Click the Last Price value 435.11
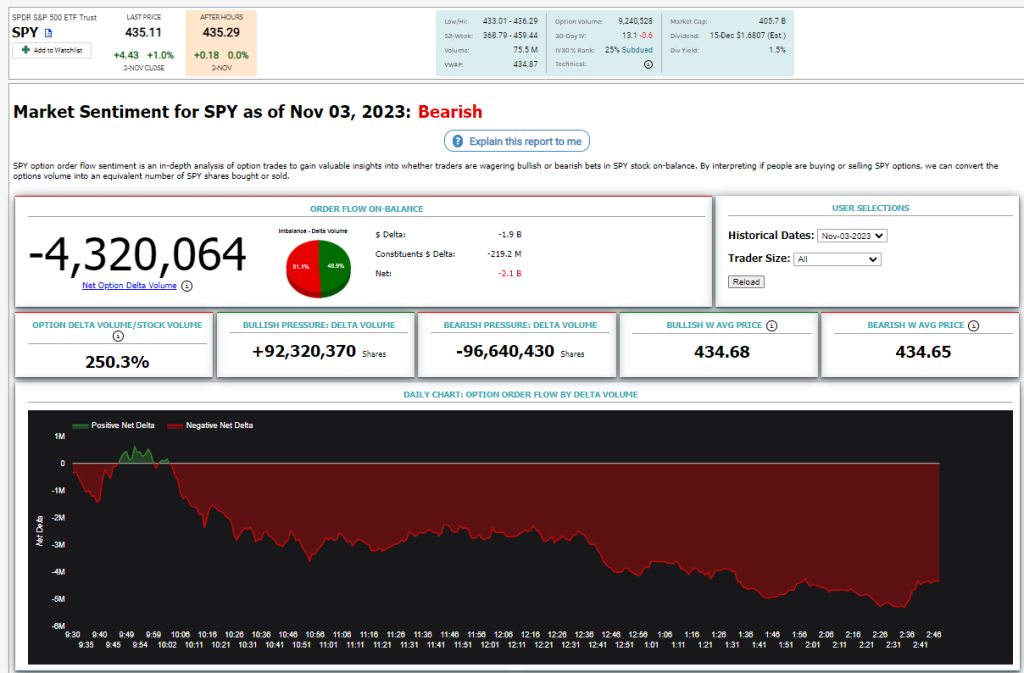Viewport: 1024px width, 673px height. (x=144, y=32)
